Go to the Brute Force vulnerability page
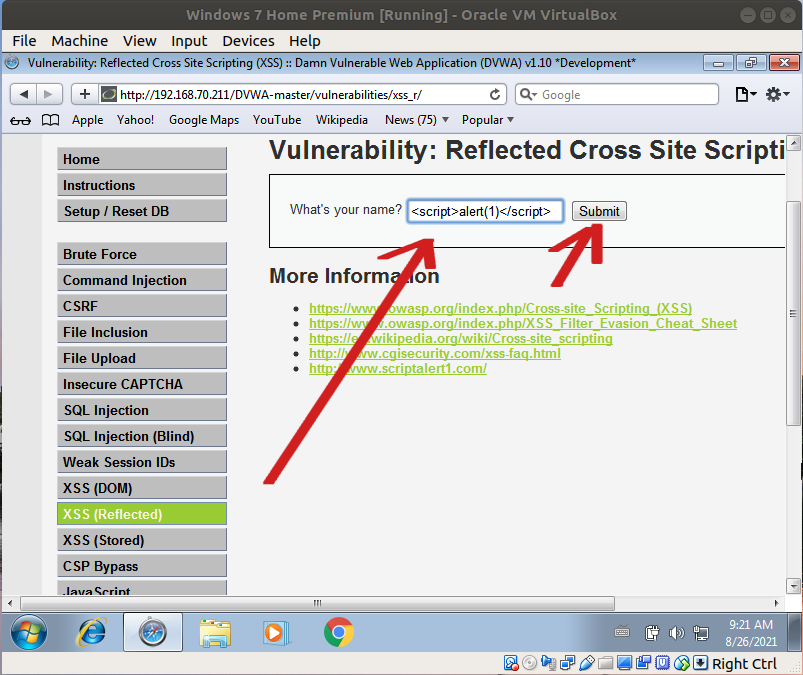The height and width of the screenshot is (675, 803). point(142,254)
